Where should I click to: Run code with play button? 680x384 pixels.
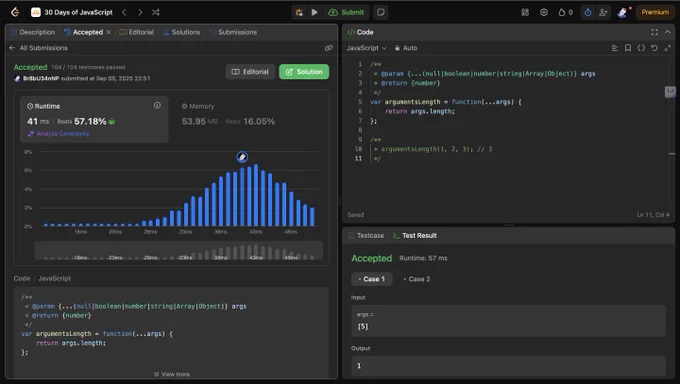(315, 12)
